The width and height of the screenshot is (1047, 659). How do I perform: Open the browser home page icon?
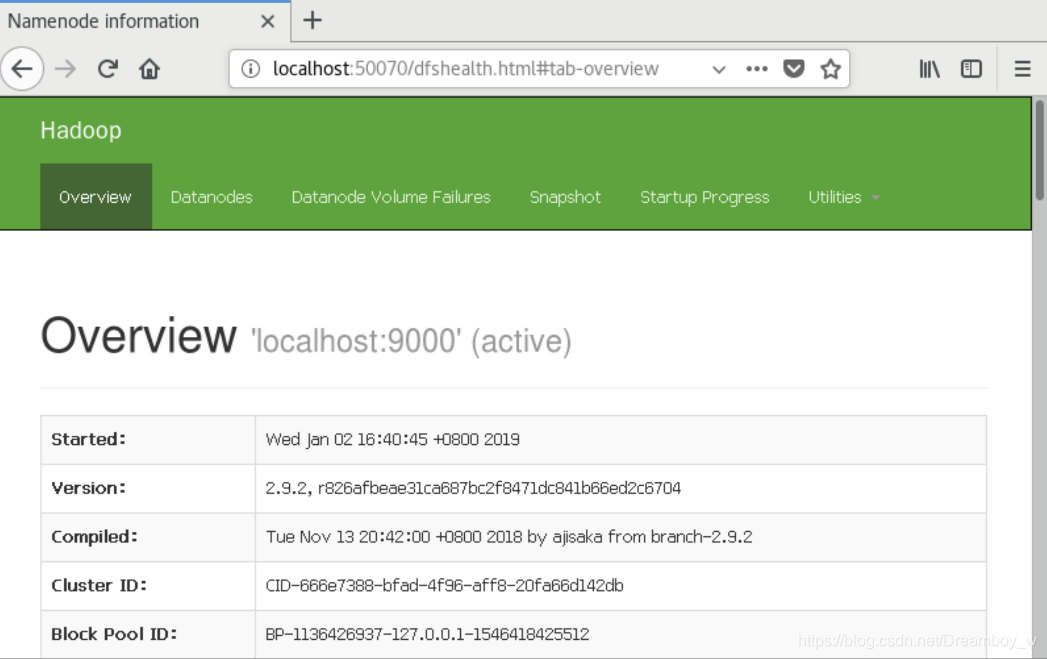coord(150,68)
